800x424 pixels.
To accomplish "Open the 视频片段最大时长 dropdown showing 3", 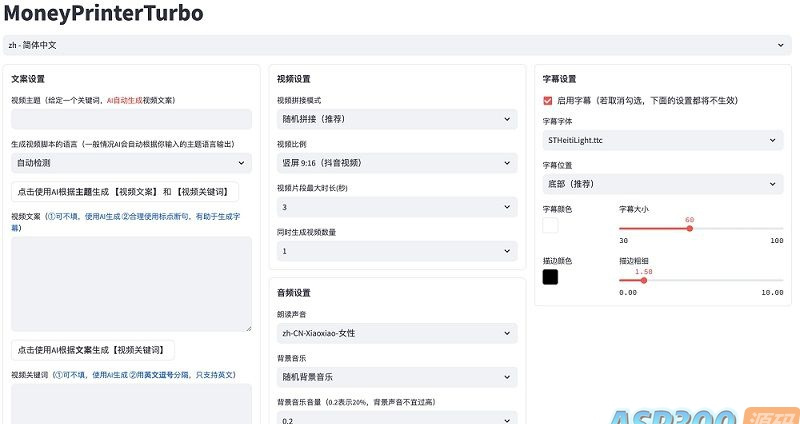I will click(x=397, y=207).
